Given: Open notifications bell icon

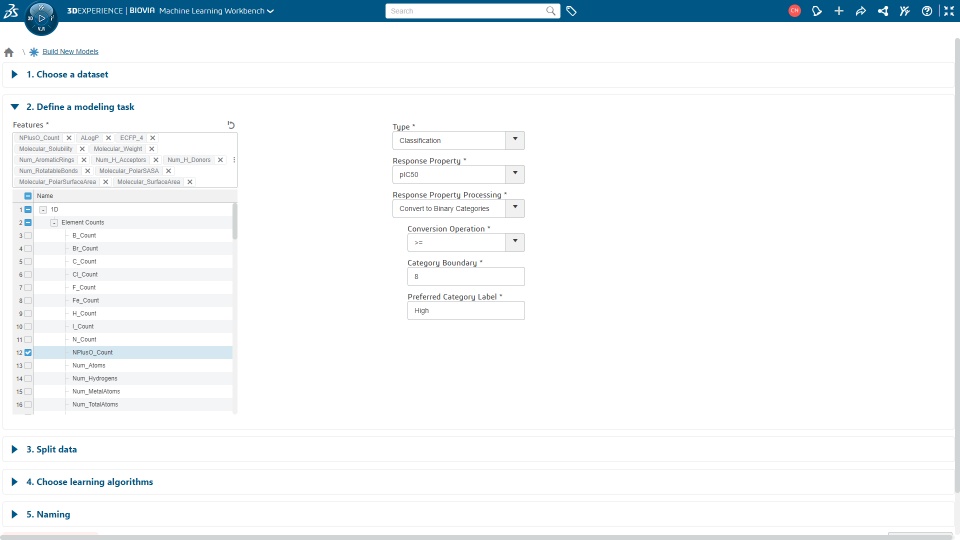Looking at the screenshot, I should pos(817,11).
